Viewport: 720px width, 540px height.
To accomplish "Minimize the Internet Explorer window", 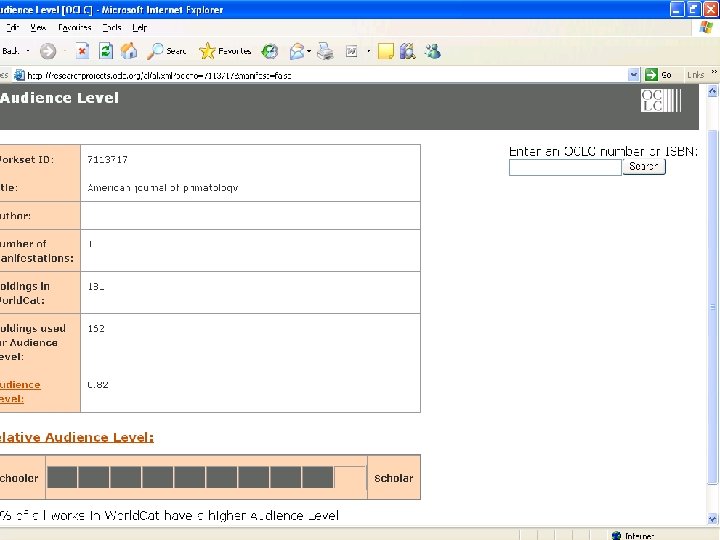I will pyautogui.click(x=677, y=9).
